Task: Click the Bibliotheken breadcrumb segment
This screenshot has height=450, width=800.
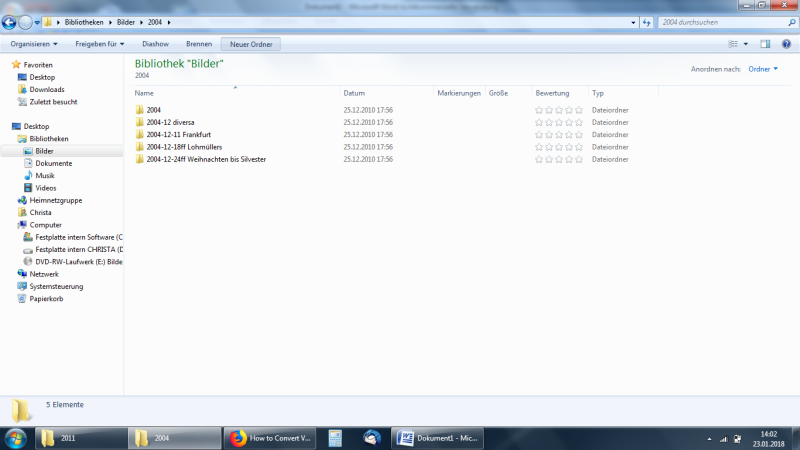Action: pyautogui.click(x=84, y=22)
